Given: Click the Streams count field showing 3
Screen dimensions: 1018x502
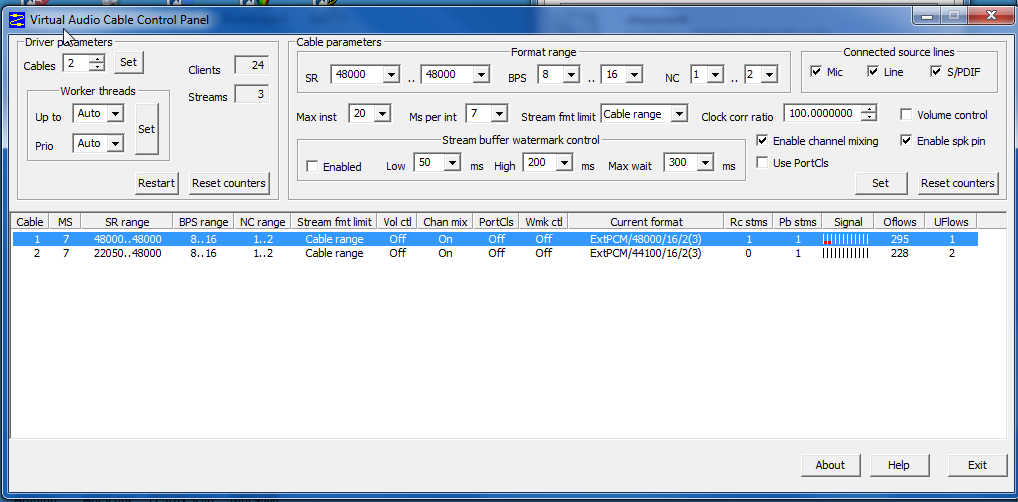Looking at the screenshot, I should pyautogui.click(x=252, y=94).
